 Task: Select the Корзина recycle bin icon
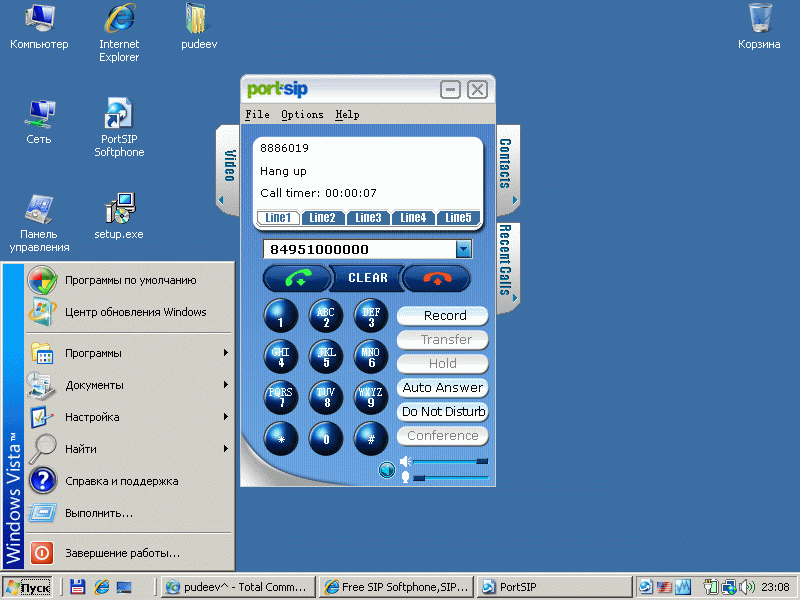pos(759,27)
